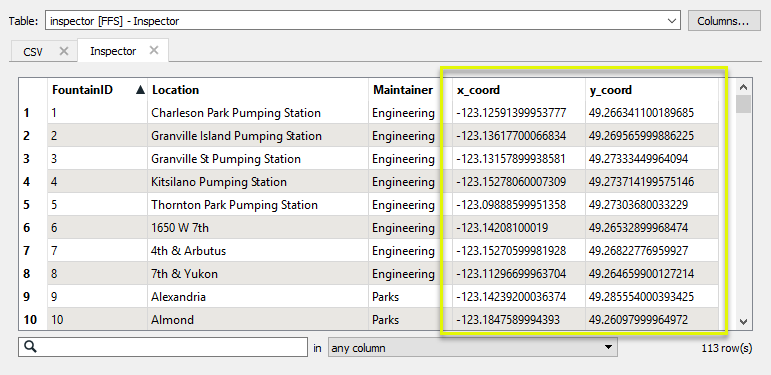The image size is (771, 375).
Task: Switch to the CSV tab
Action: tap(33, 52)
